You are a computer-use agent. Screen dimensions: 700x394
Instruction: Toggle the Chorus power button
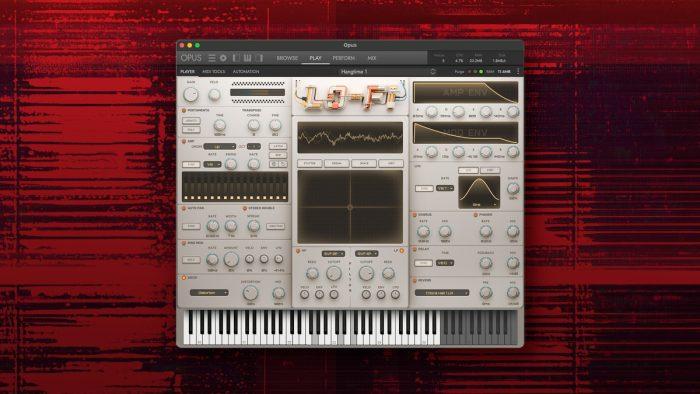click(x=414, y=215)
